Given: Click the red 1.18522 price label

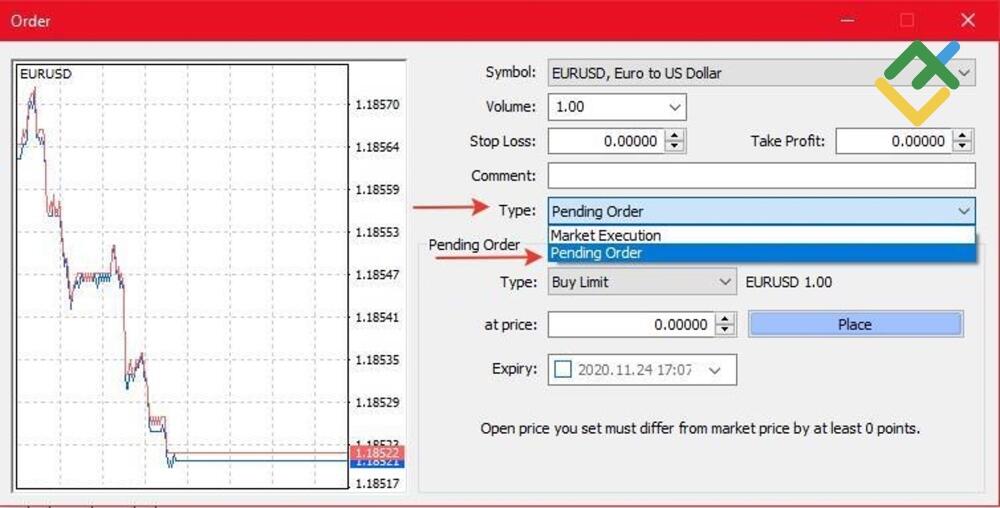Looking at the screenshot, I should coord(377,454).
